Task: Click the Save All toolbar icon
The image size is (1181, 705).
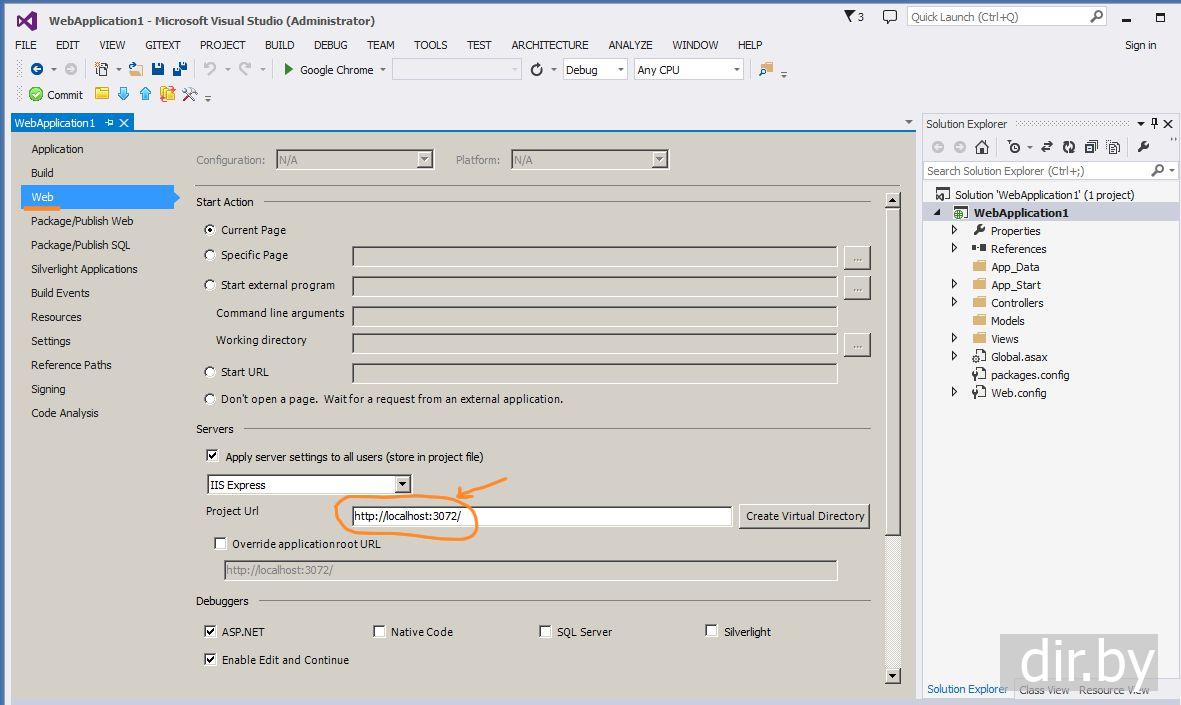Action: [x=180, y=70]
